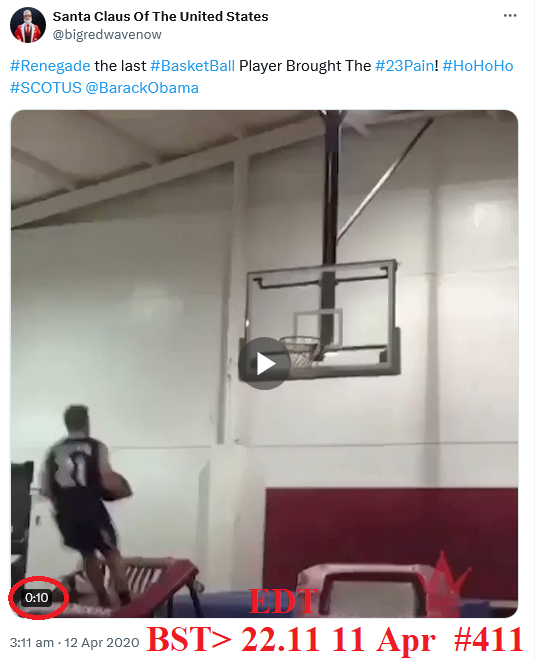The image size is (535, 661).
Task: Click the red wall padding in video
Action: tap(392, 527)
